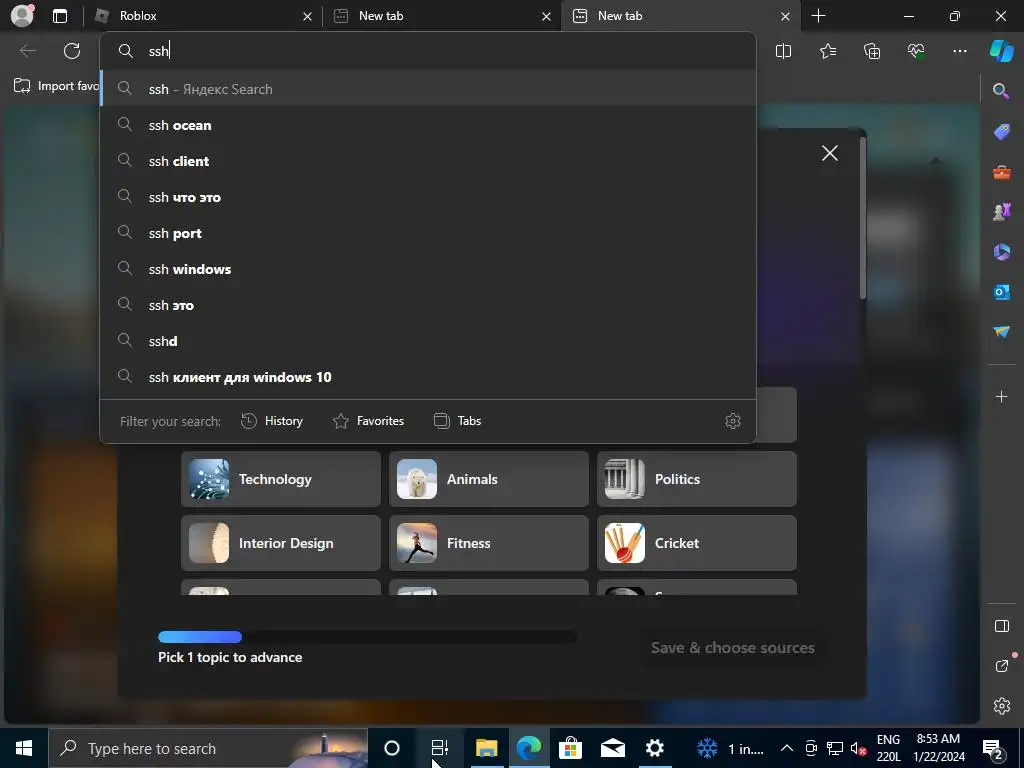Viewport: 1024px width, 768px height.
Task: Open the sidebar Shopping tag icon
Action: click(1001, 131)
